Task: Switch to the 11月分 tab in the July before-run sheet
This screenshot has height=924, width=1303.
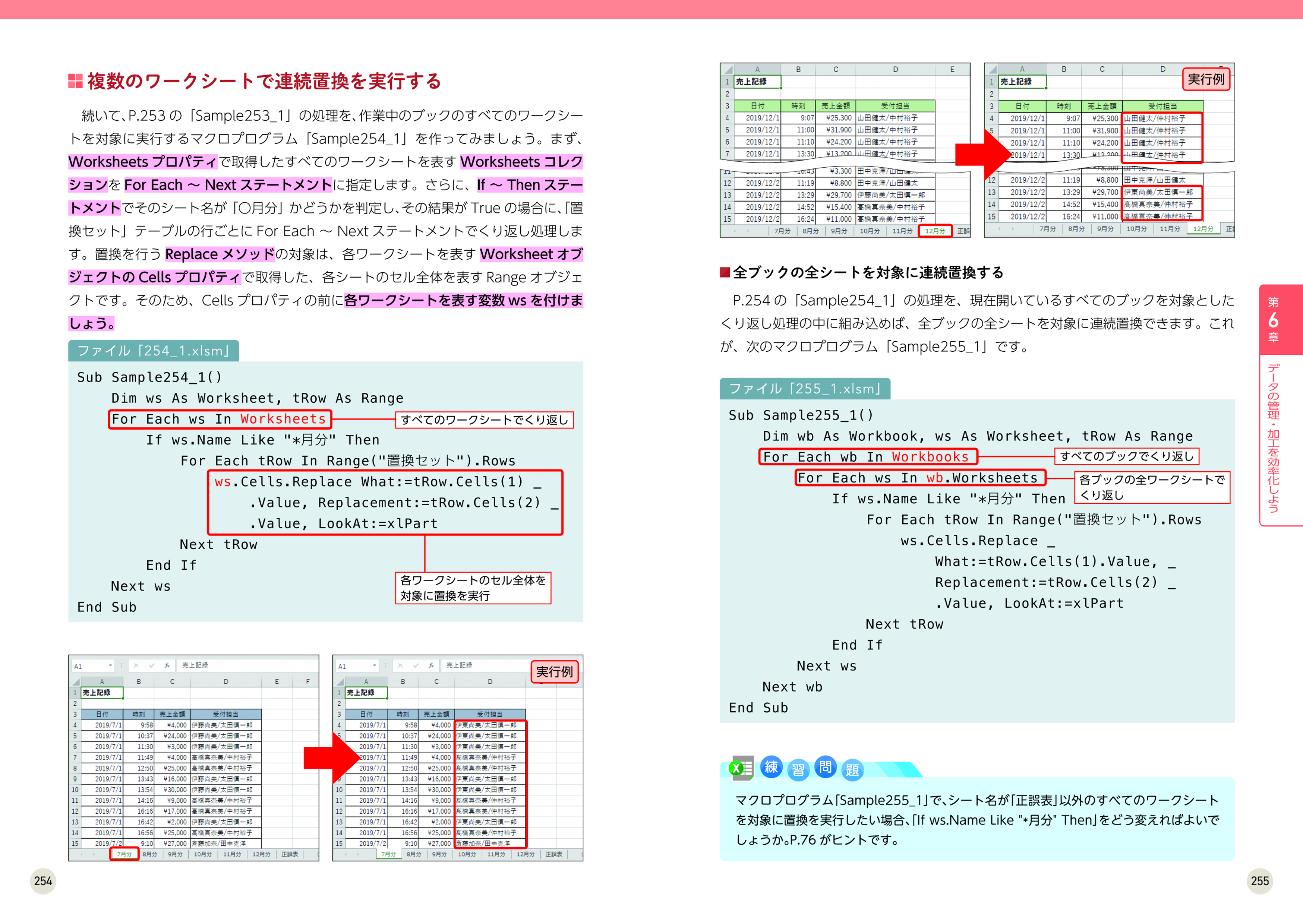Action: [x=232, y=854]
